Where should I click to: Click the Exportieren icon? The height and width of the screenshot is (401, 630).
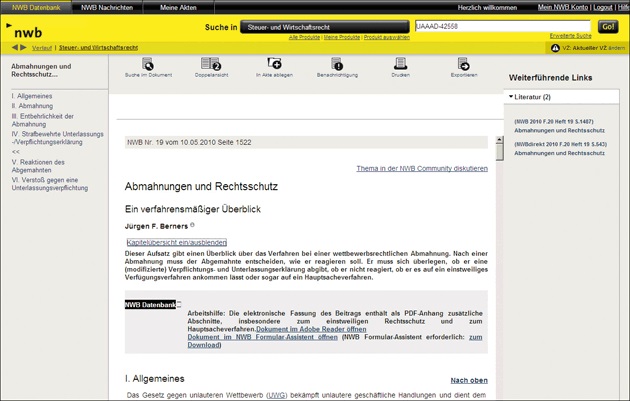click(x=463, y=64)
